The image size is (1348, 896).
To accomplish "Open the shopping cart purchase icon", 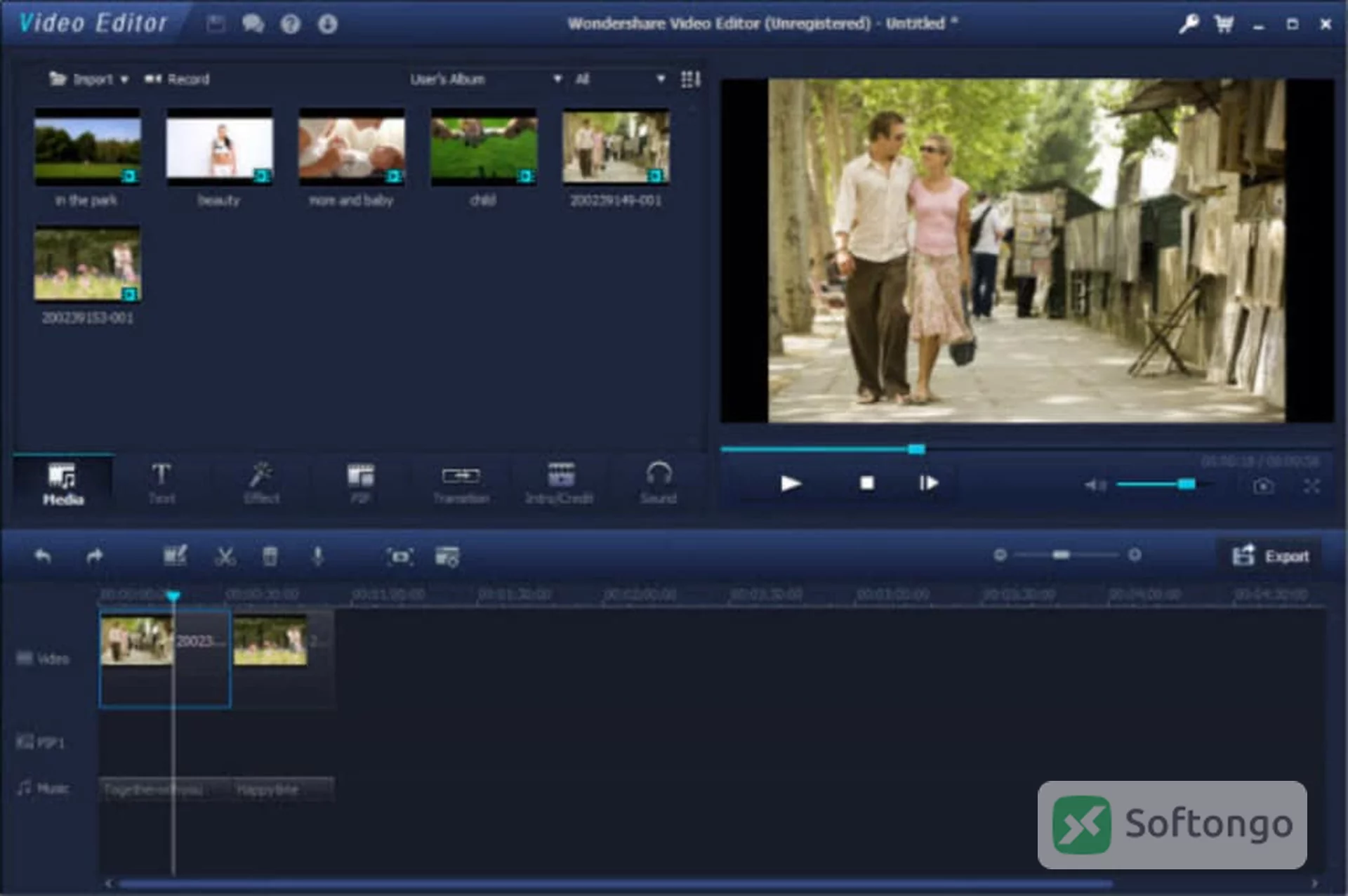I will (x=1224, y=24).
